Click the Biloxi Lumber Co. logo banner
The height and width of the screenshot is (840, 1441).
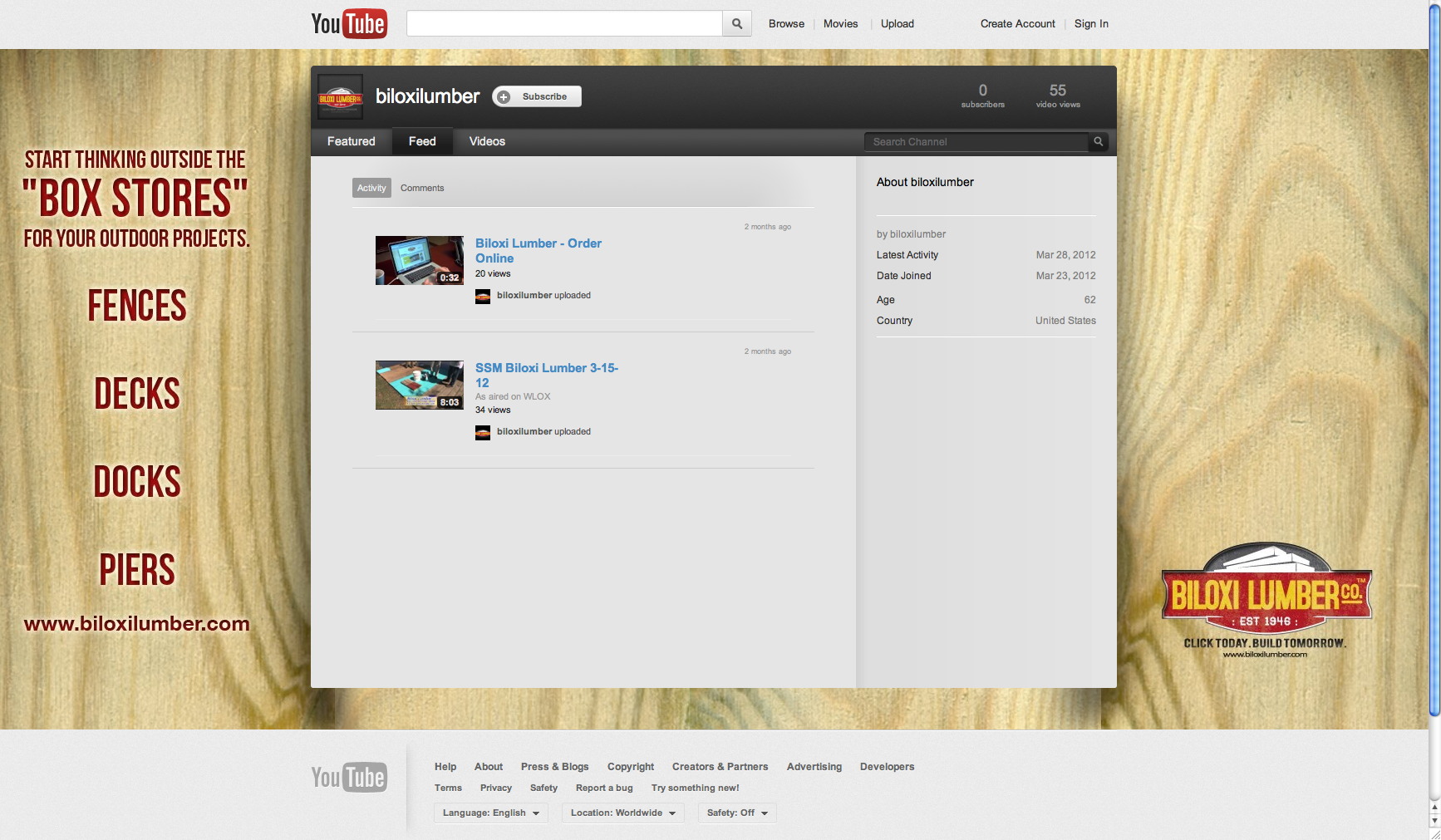pos(1266,600)
